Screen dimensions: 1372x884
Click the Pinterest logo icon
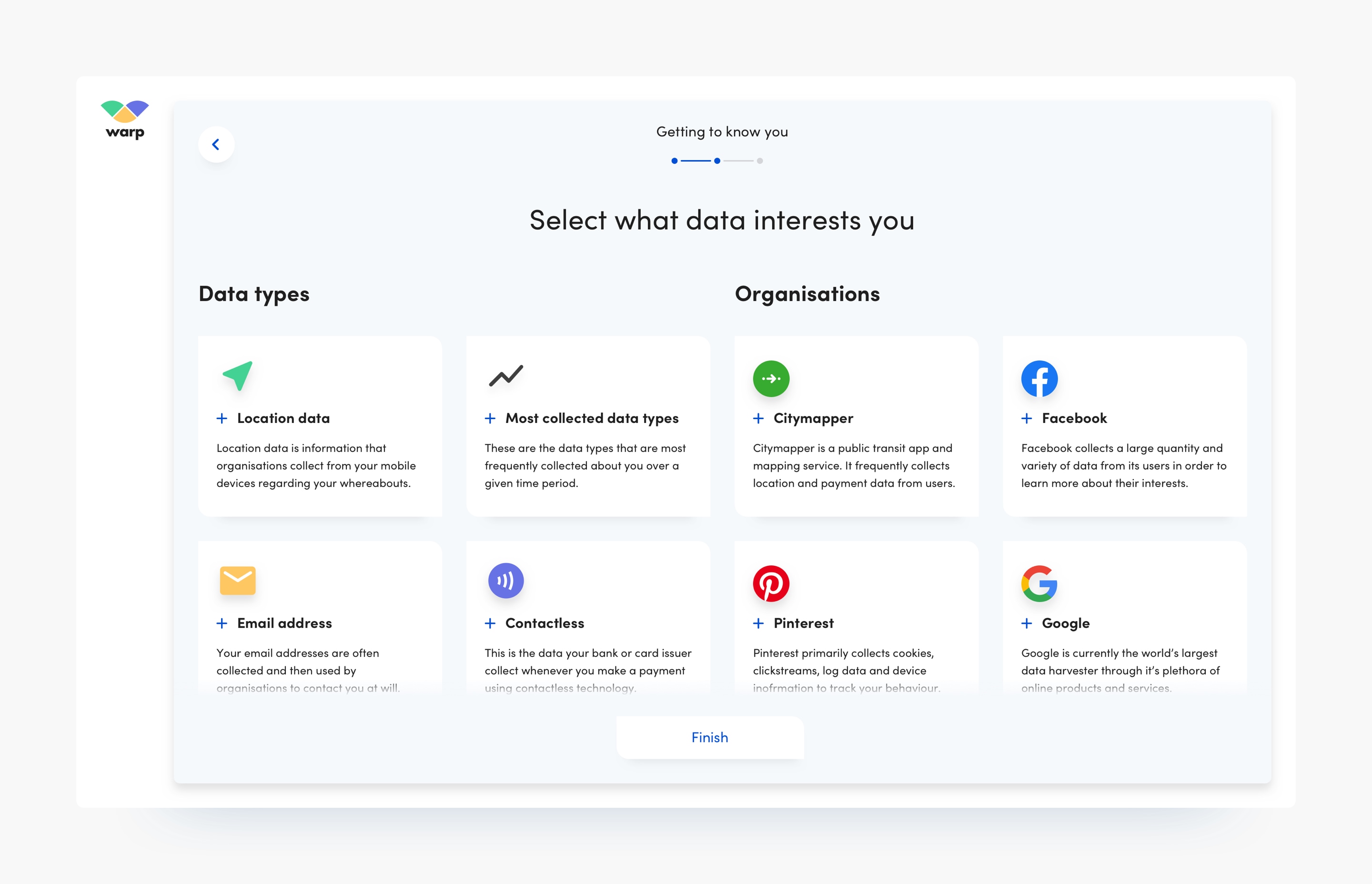[x=771, y=584]
